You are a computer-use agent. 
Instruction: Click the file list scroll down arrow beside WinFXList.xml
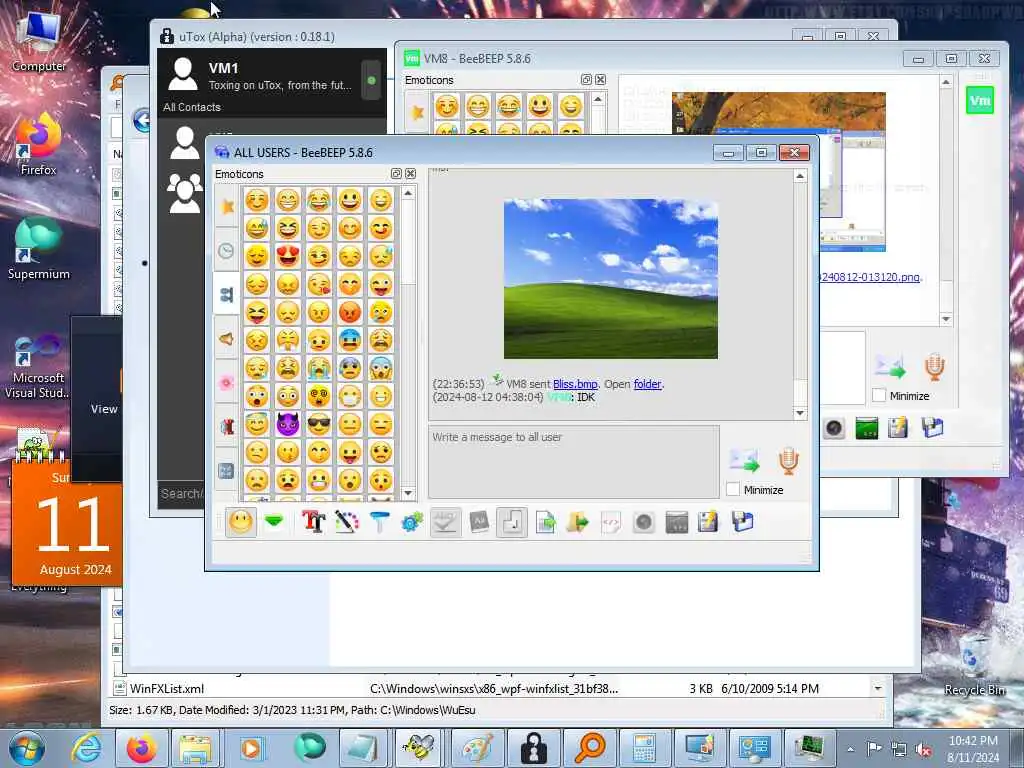point(878,688)
